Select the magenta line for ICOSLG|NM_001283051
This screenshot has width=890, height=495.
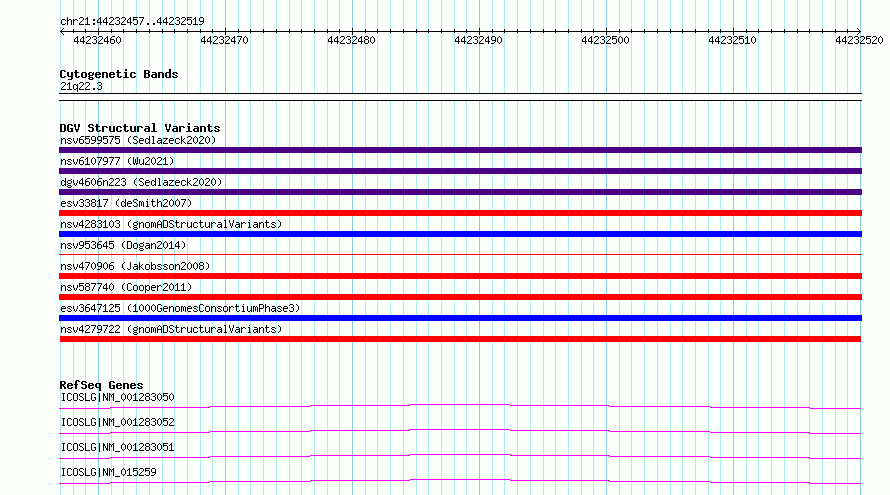pyautogui.click(x=460, y=456)
